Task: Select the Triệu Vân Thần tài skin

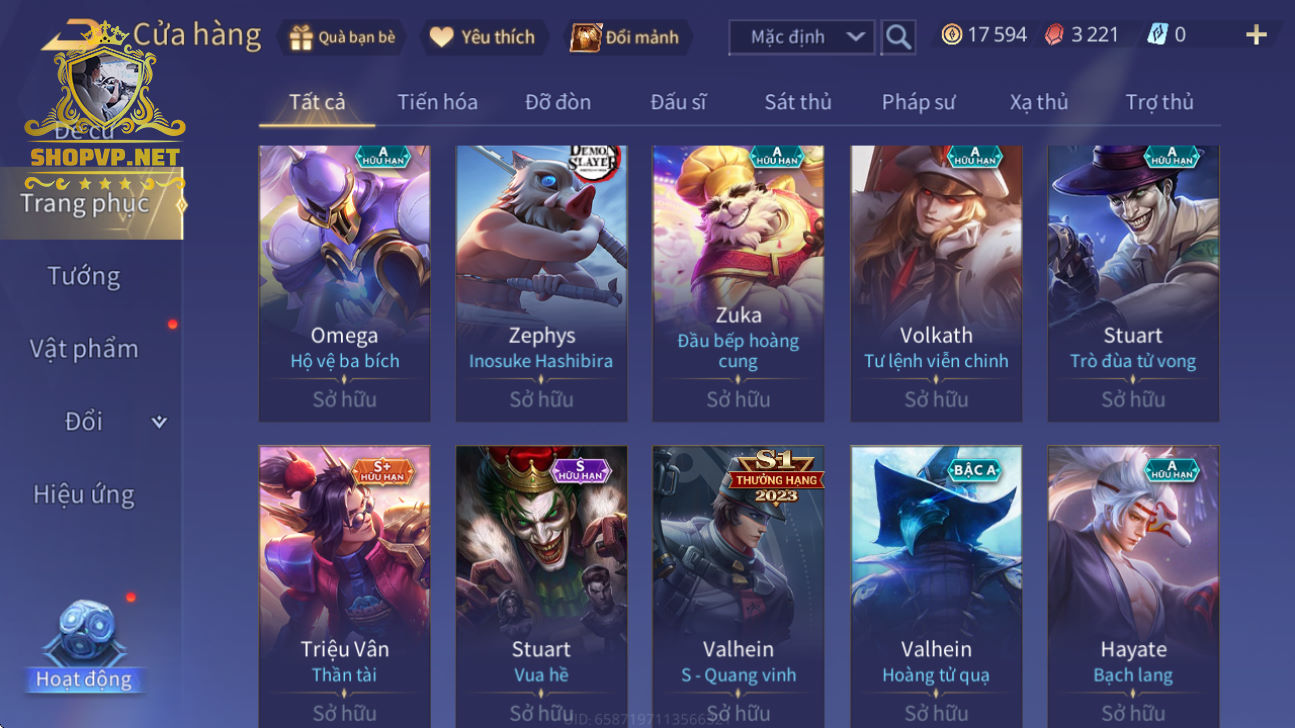Action: [x=344, y=586]
